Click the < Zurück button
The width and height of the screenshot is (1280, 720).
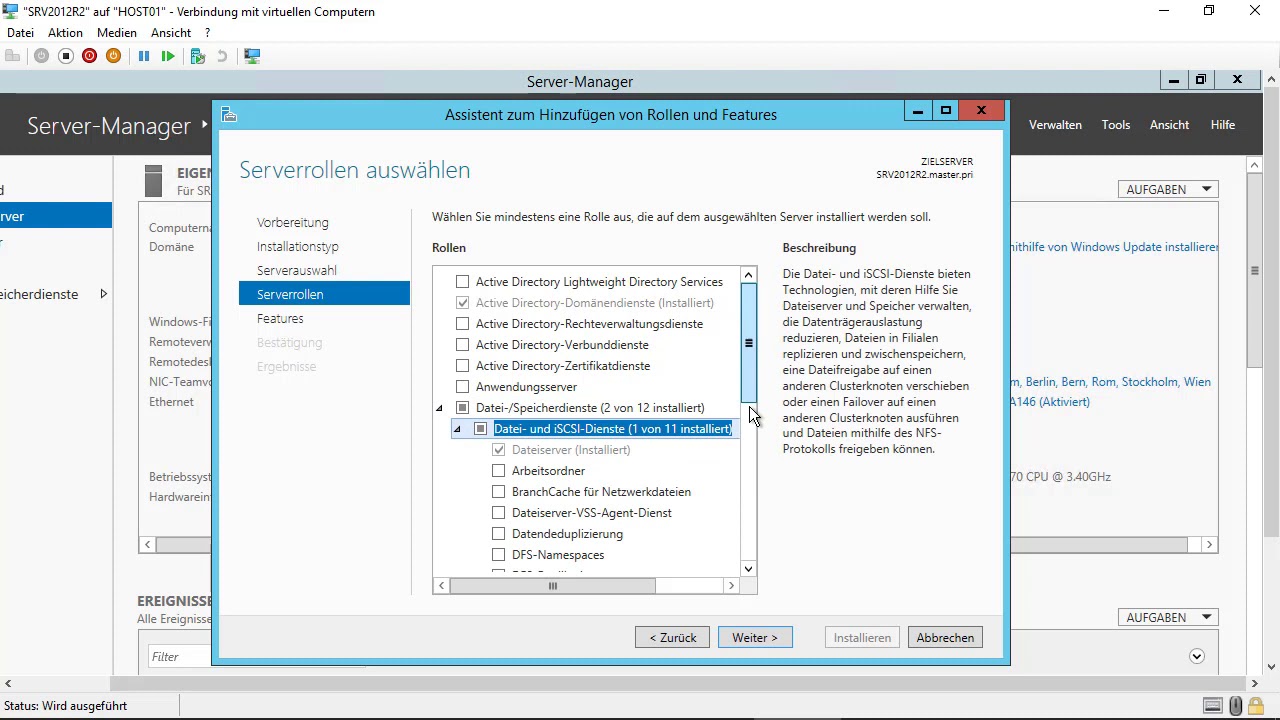click(673, 637)
